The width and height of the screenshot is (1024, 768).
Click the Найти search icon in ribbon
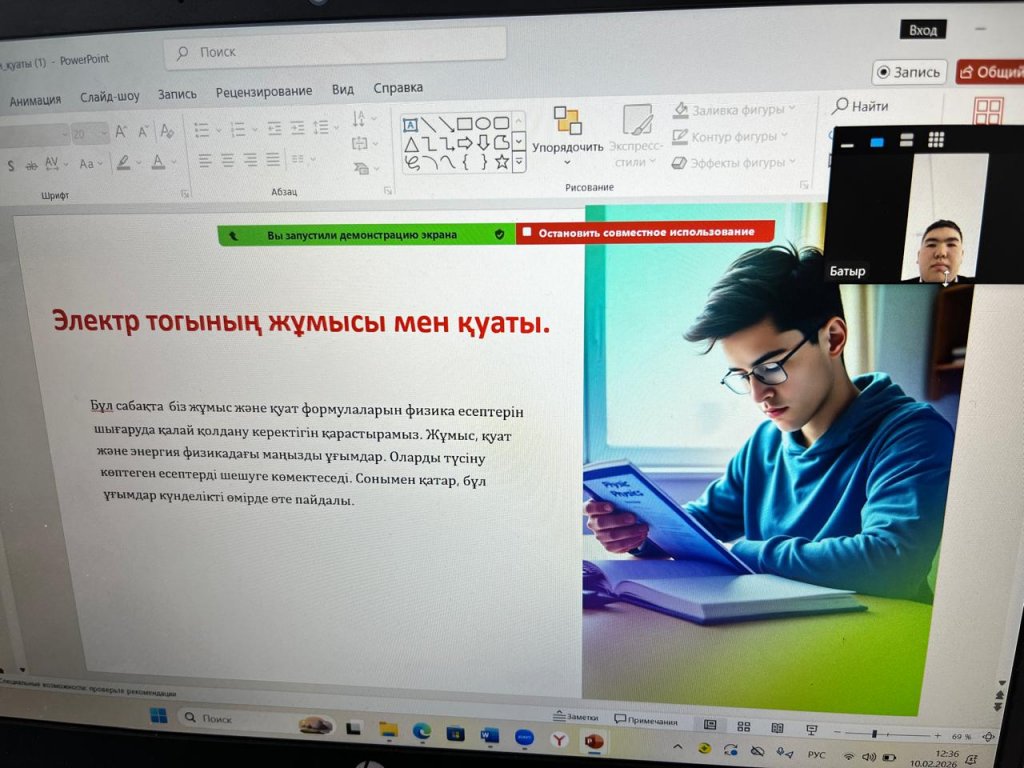tap(860, 106)
